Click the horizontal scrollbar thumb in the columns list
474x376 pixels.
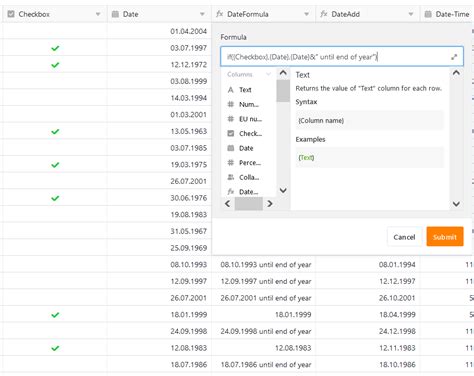[x=249, y=204]
